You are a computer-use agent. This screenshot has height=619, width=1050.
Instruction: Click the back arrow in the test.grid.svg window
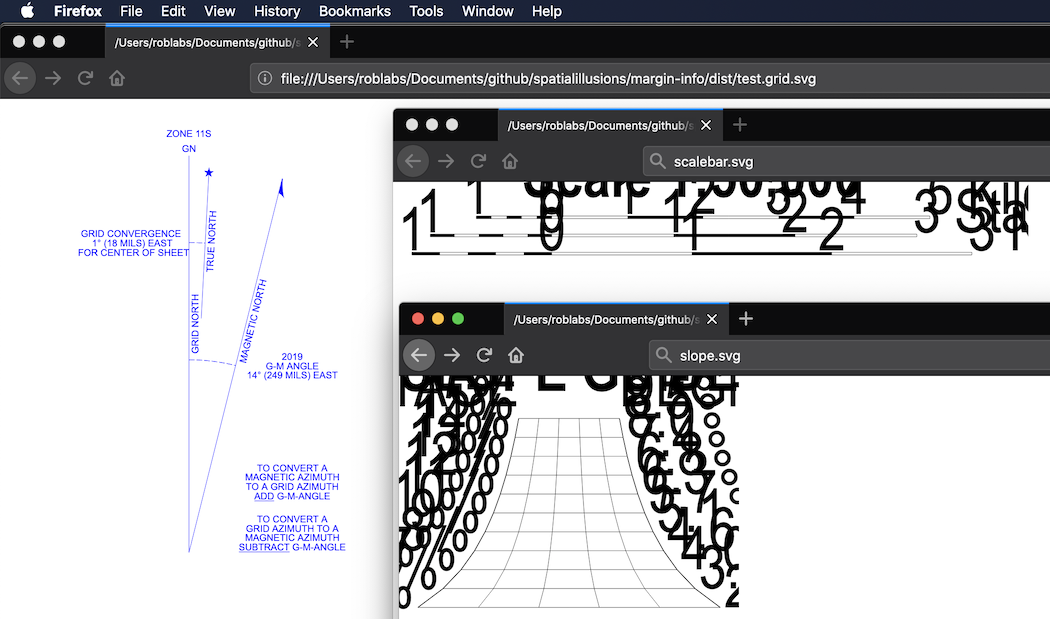pos(20,77)
